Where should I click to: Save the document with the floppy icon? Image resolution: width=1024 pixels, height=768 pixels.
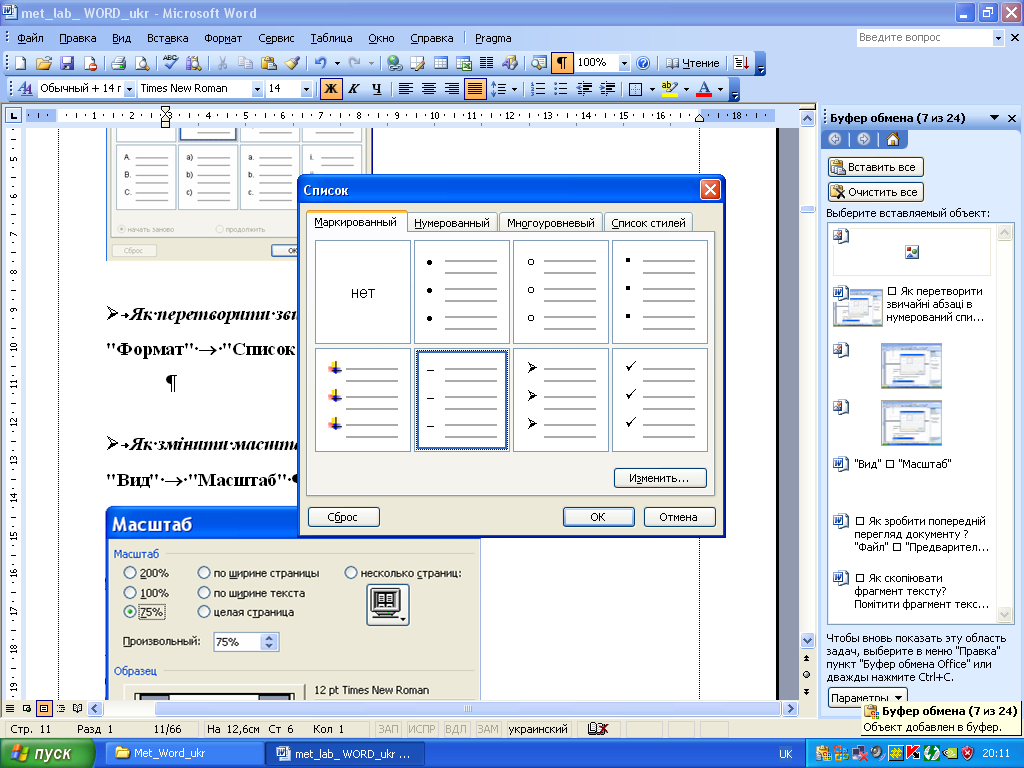coord(67,63)
